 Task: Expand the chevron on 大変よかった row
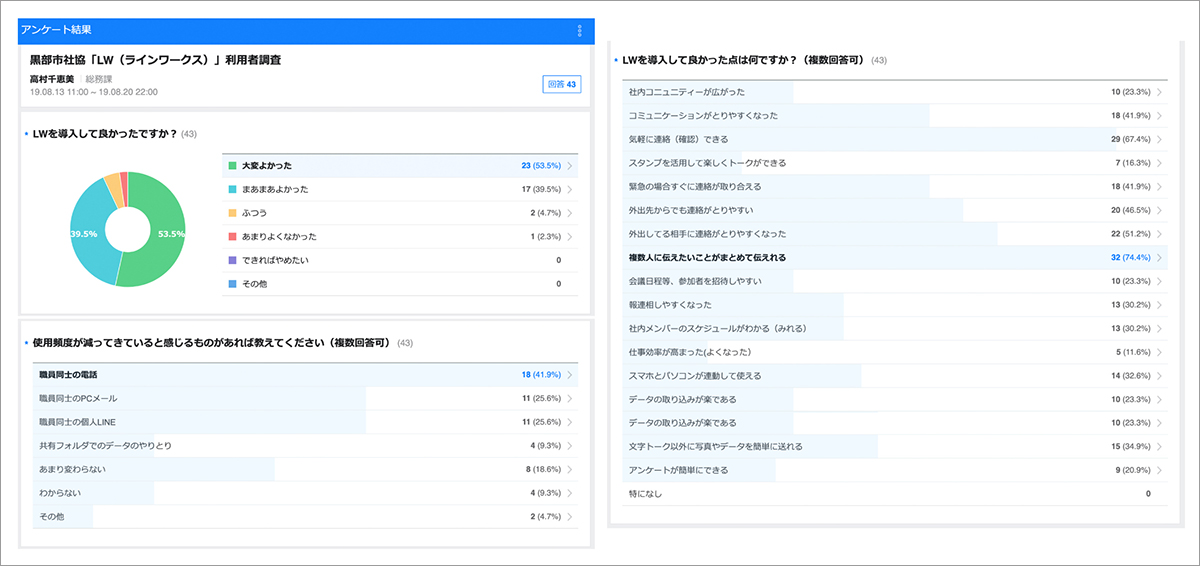click(x=569, y=166)
